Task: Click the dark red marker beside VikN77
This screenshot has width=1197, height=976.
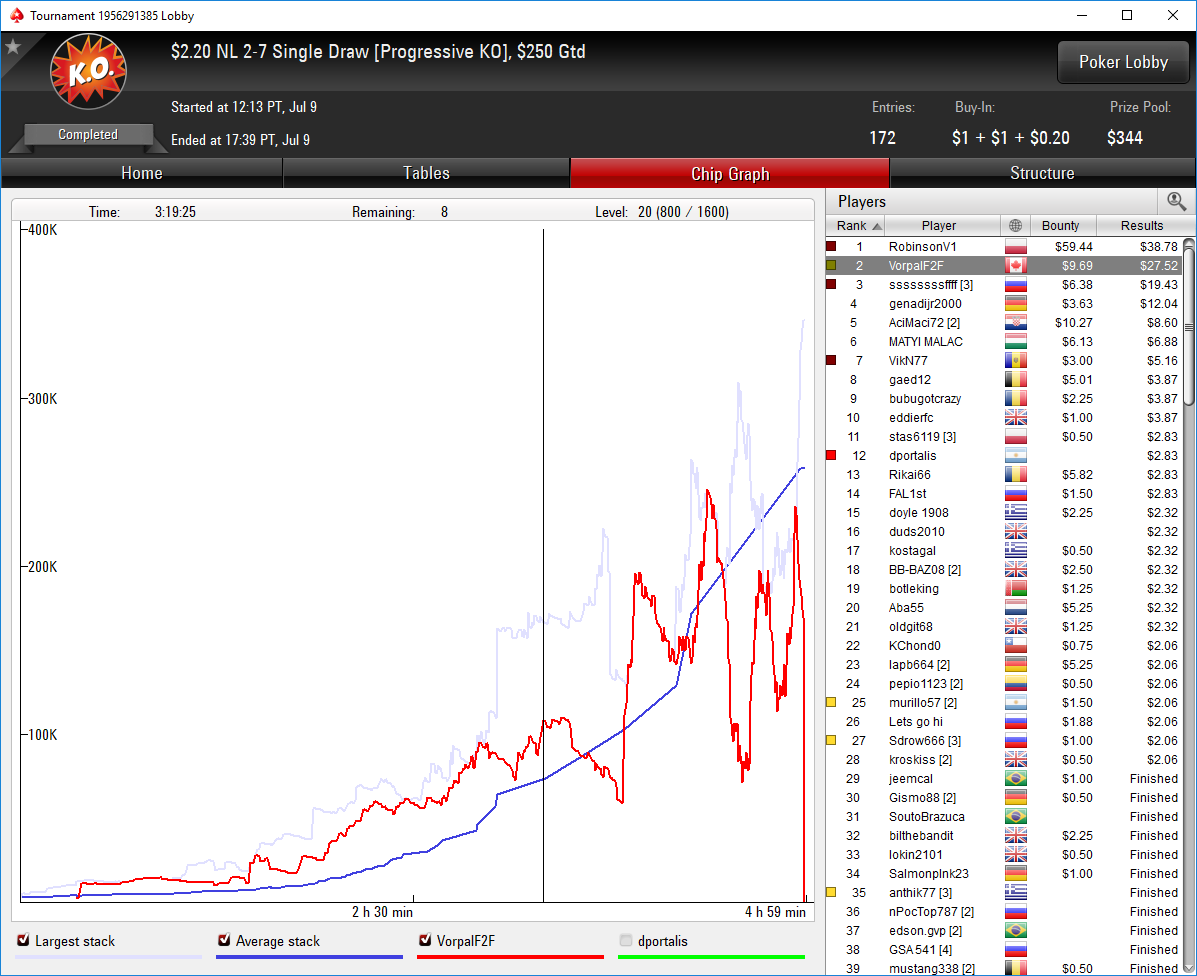Action: [831, 360]
